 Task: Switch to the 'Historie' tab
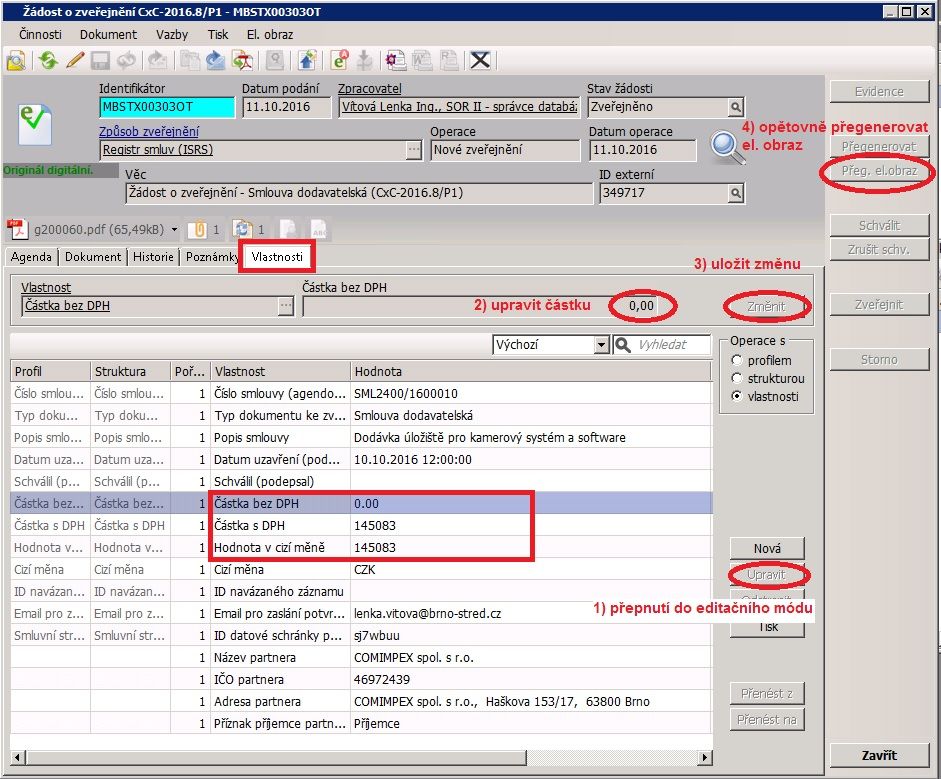pyautogui.click(x=154, y=257)
